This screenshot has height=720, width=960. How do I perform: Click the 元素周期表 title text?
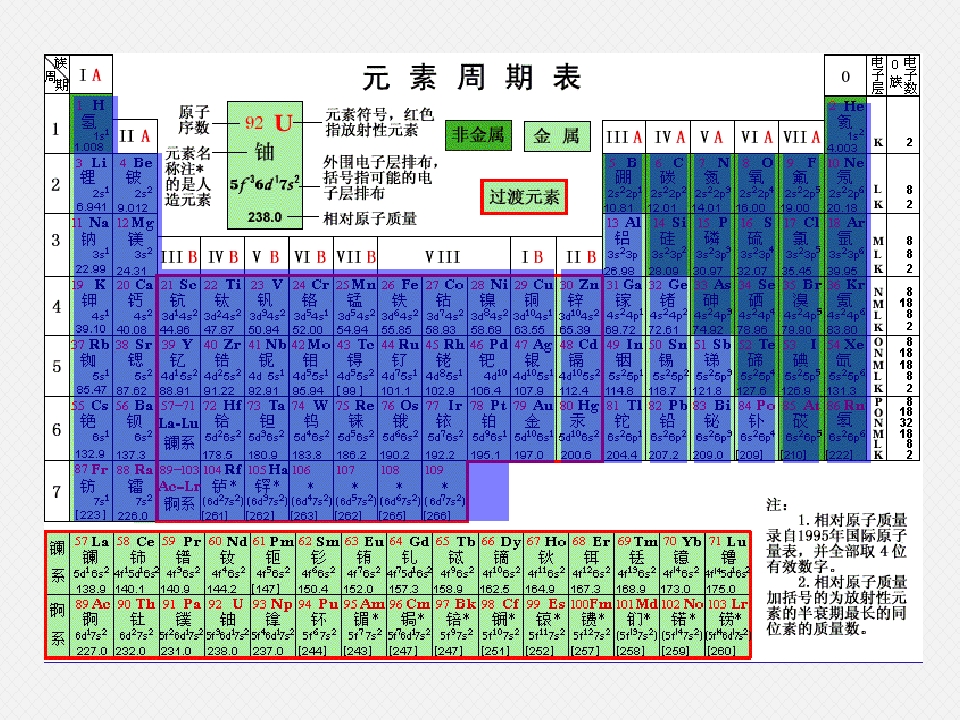(x=471, y=78)
